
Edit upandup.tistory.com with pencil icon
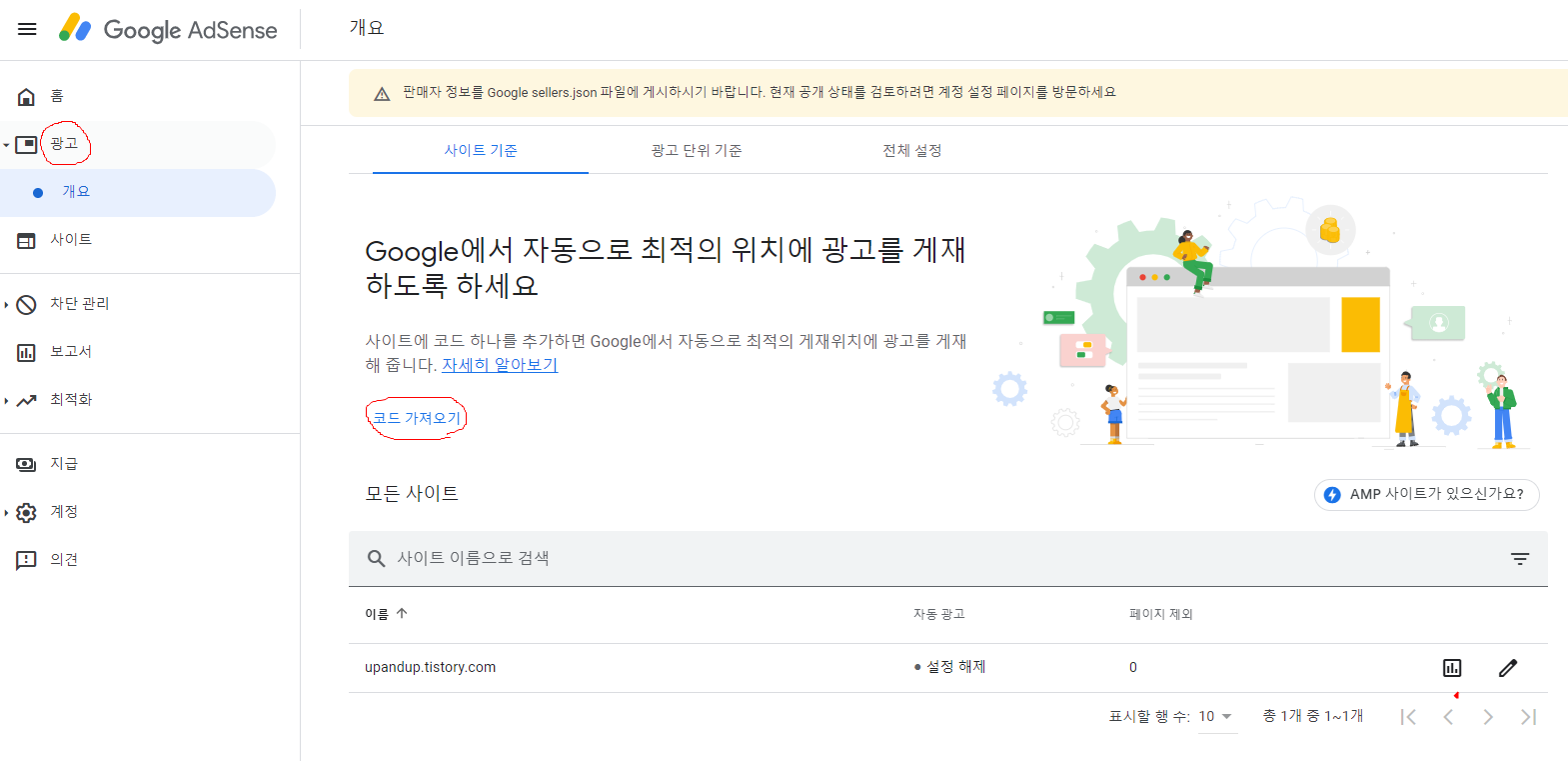1508,668
